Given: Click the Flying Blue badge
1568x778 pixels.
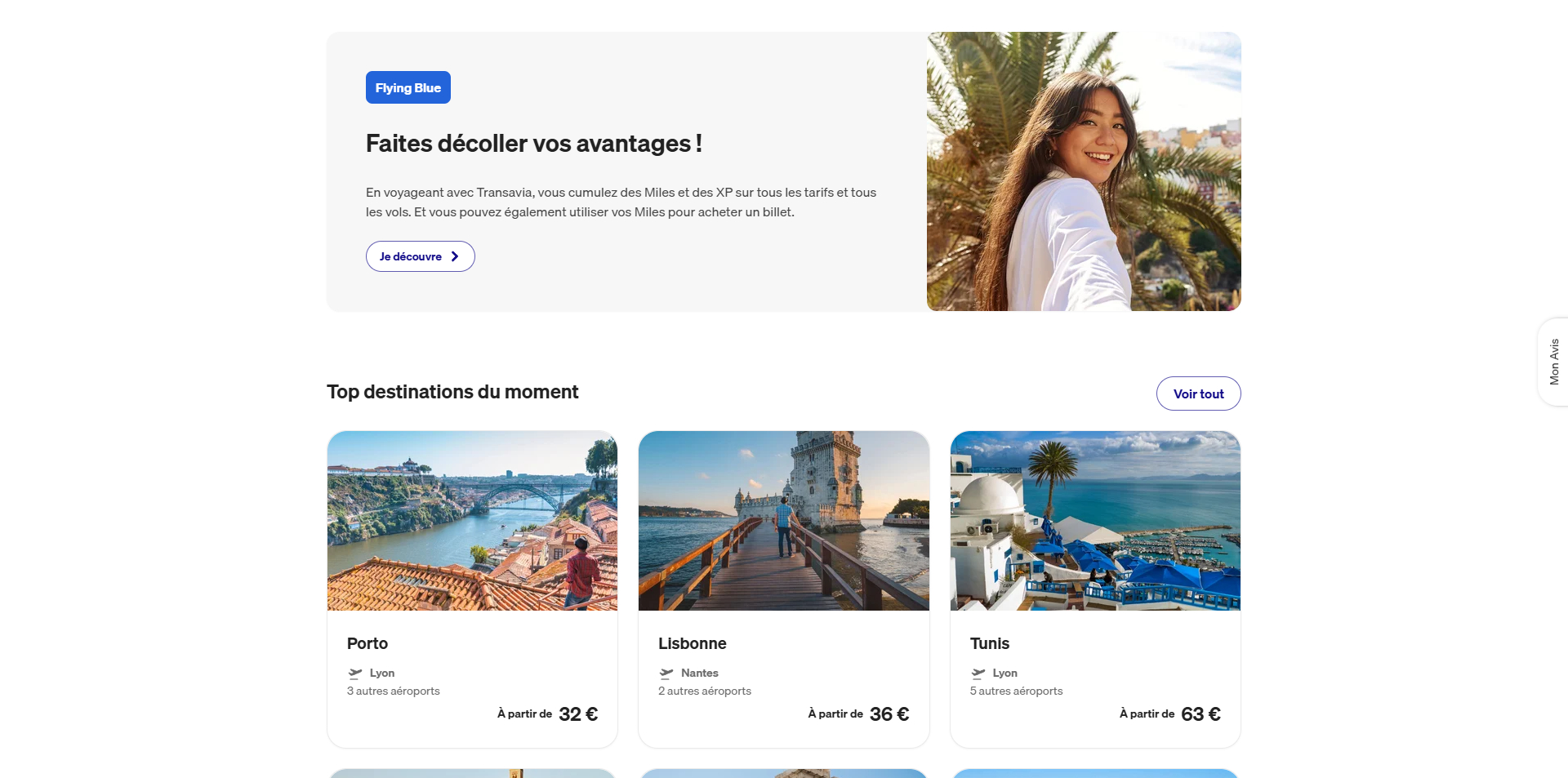Looking at the screenshot, I should coord(408,87).
